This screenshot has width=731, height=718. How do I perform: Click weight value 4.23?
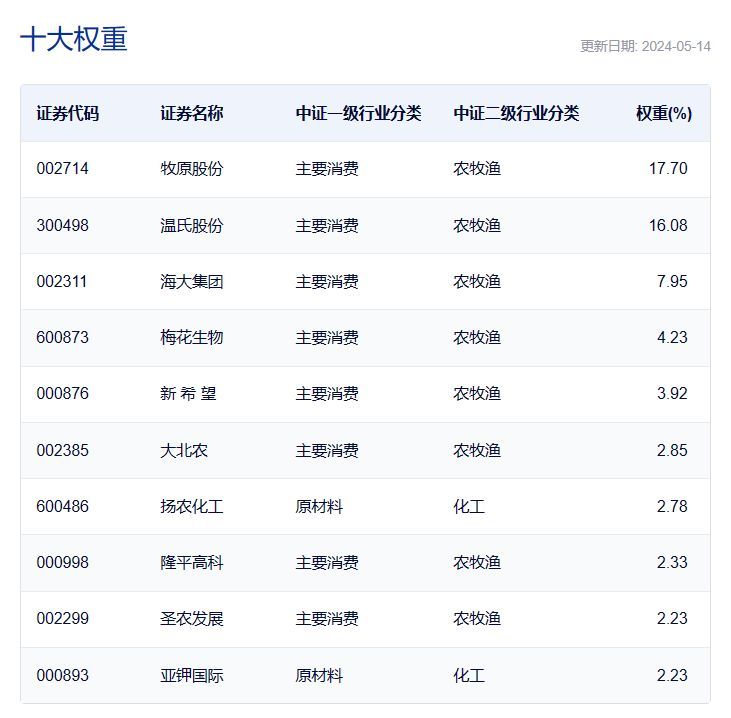click(672, 337)
